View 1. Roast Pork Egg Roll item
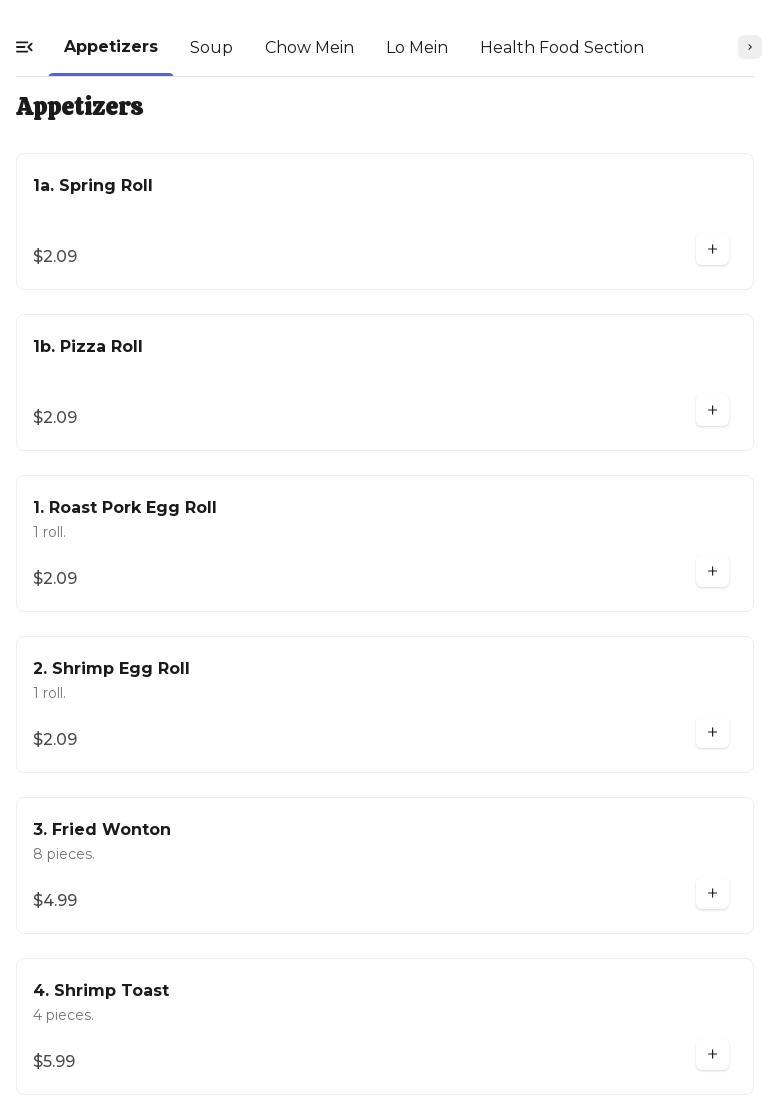 [x=125, y=508]
